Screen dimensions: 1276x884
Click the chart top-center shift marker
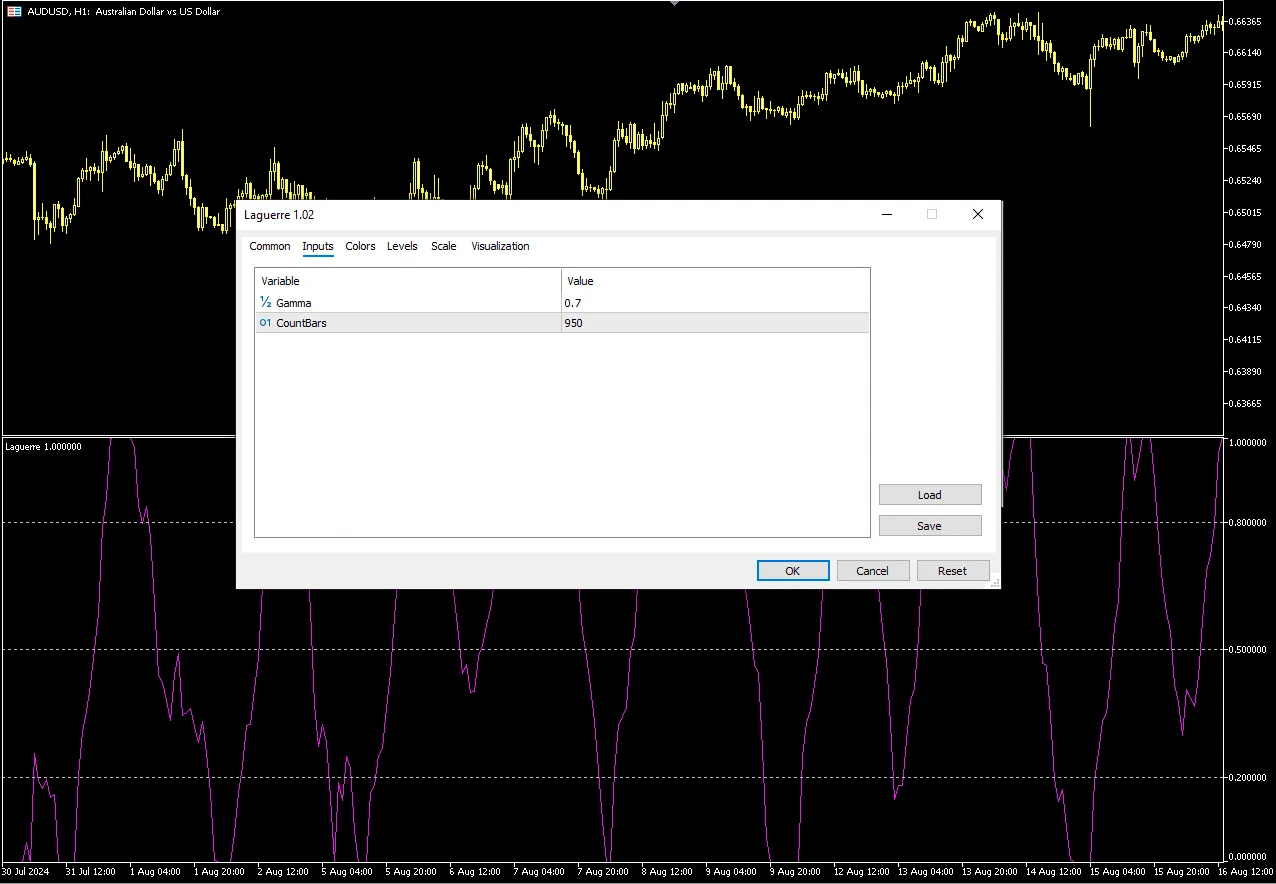(x=674, y=4)
